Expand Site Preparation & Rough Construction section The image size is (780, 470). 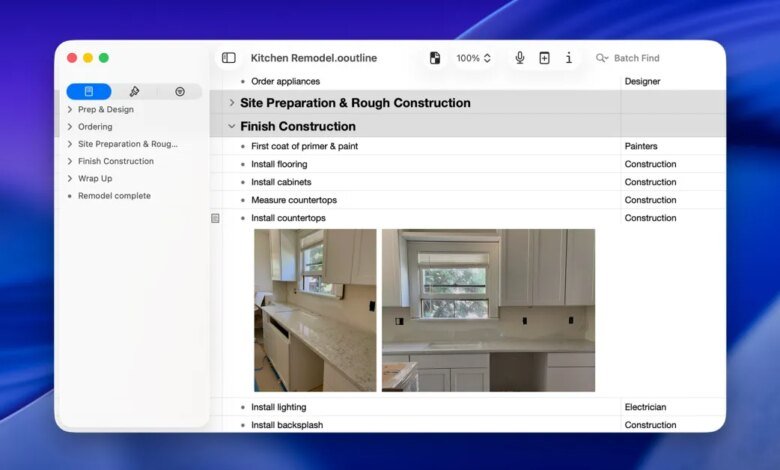pos(232,103)
